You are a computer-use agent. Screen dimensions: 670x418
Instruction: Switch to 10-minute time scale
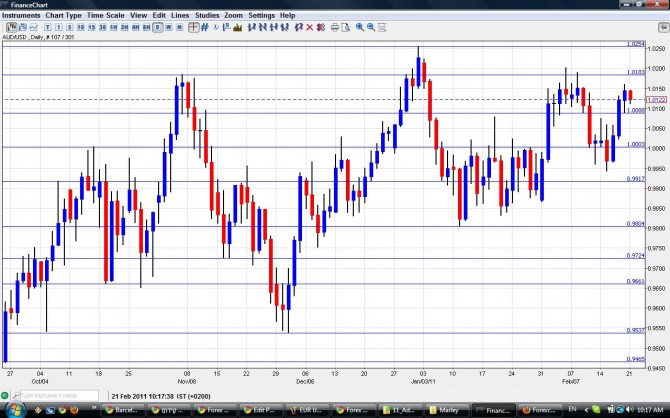80,27
